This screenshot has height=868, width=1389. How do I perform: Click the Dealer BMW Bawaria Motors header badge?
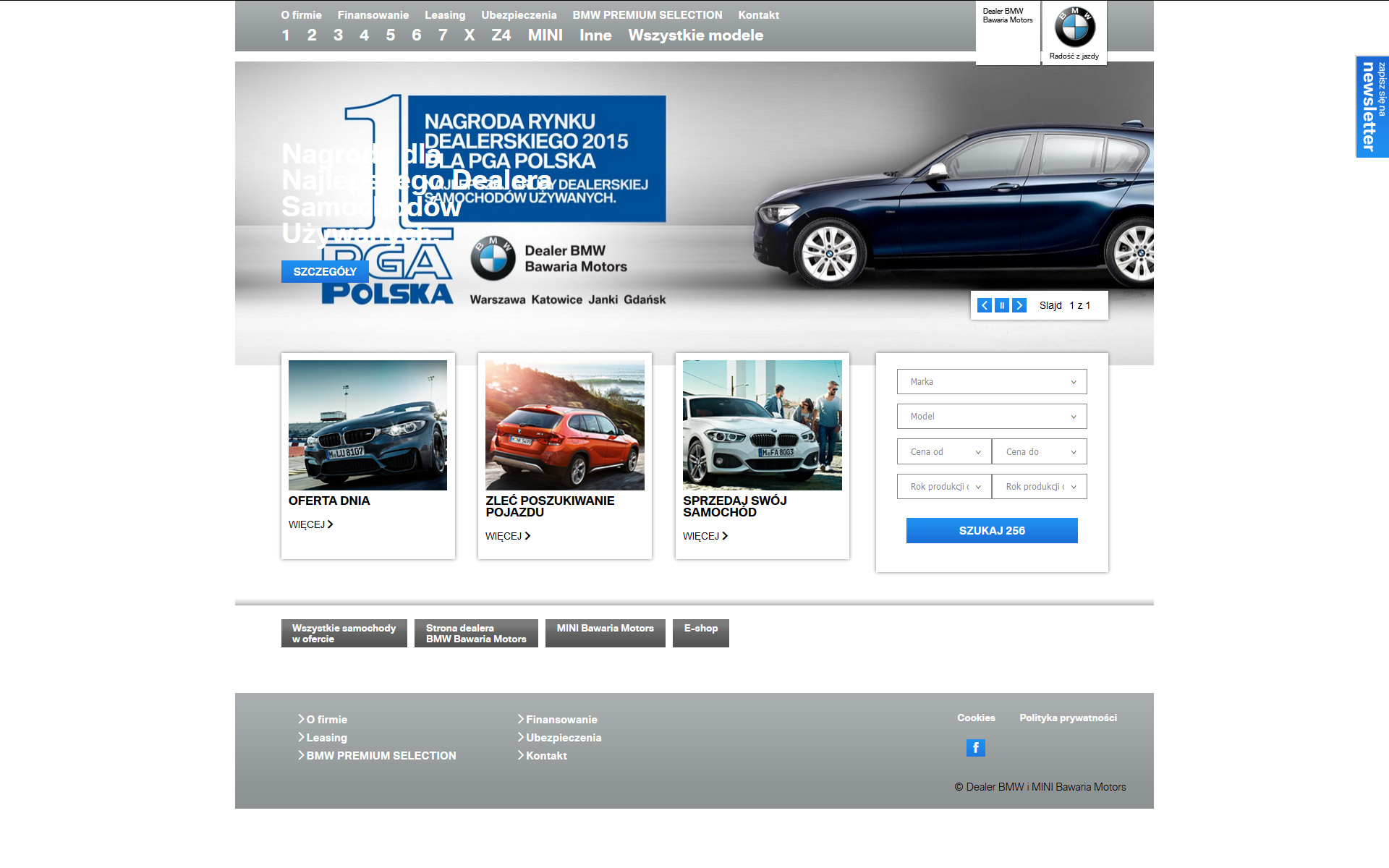click(1008, 32)
